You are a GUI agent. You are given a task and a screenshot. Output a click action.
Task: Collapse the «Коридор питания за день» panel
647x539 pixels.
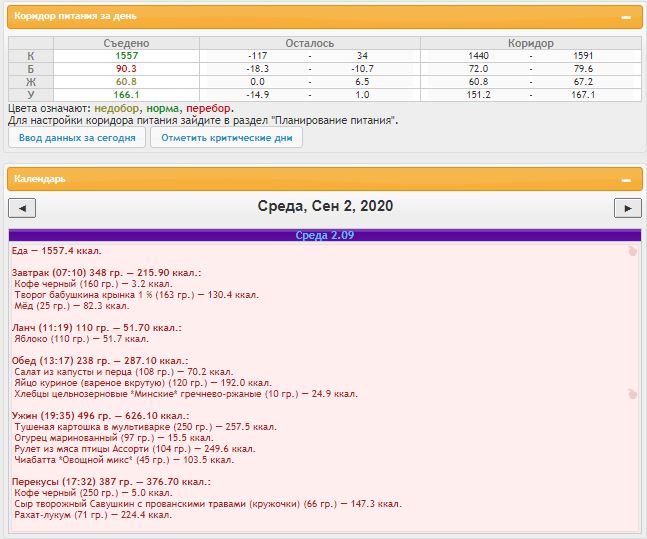626,17
